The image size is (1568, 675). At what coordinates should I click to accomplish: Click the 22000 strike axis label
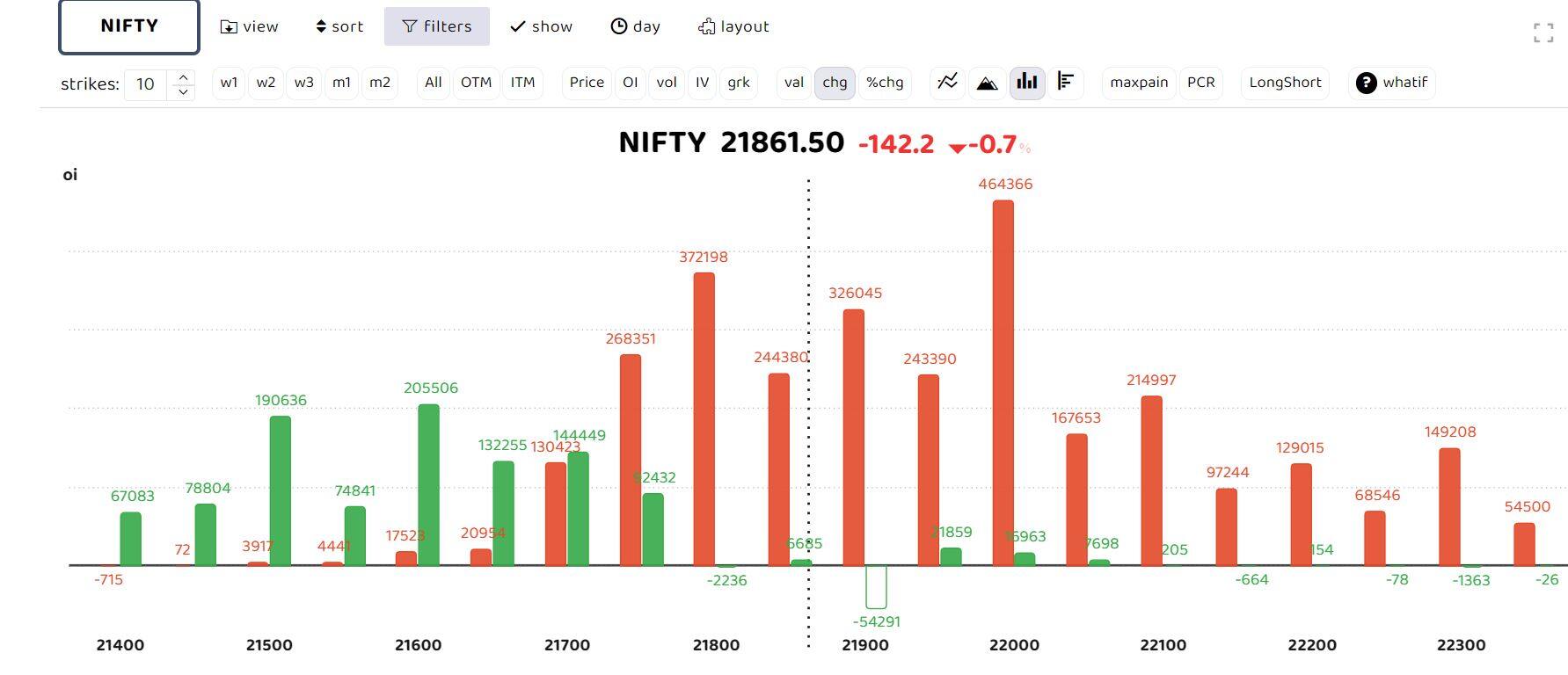click(x=1014, y=645)
